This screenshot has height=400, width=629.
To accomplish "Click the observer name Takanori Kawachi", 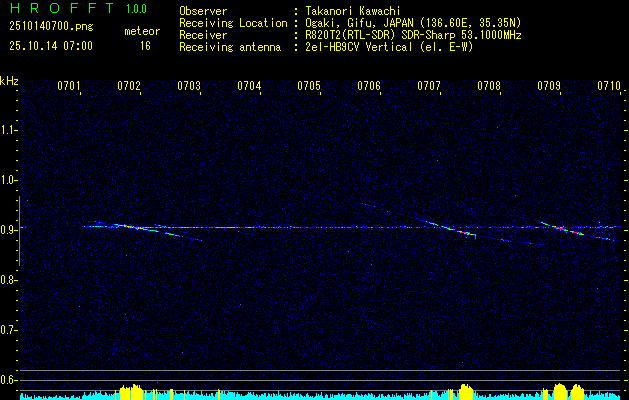I will click(353, 11).
